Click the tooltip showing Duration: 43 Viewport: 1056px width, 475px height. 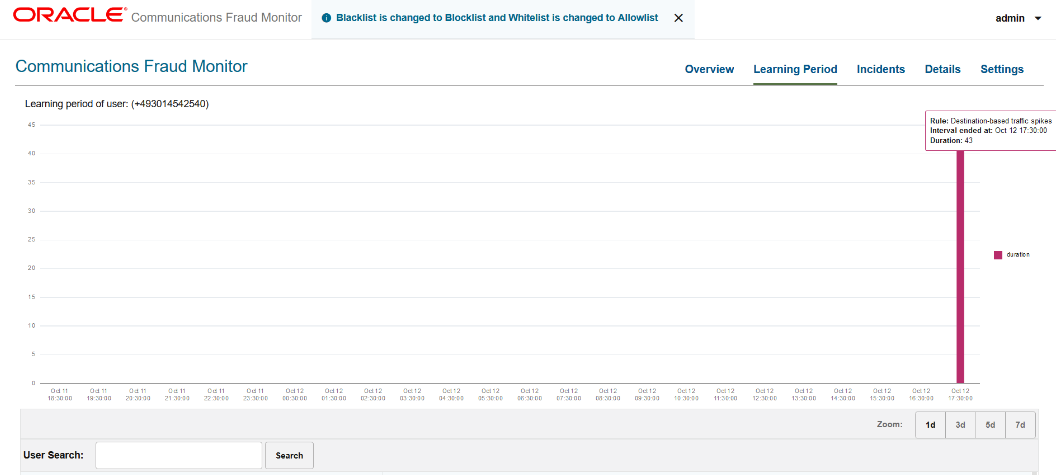[x=991, y=130]
